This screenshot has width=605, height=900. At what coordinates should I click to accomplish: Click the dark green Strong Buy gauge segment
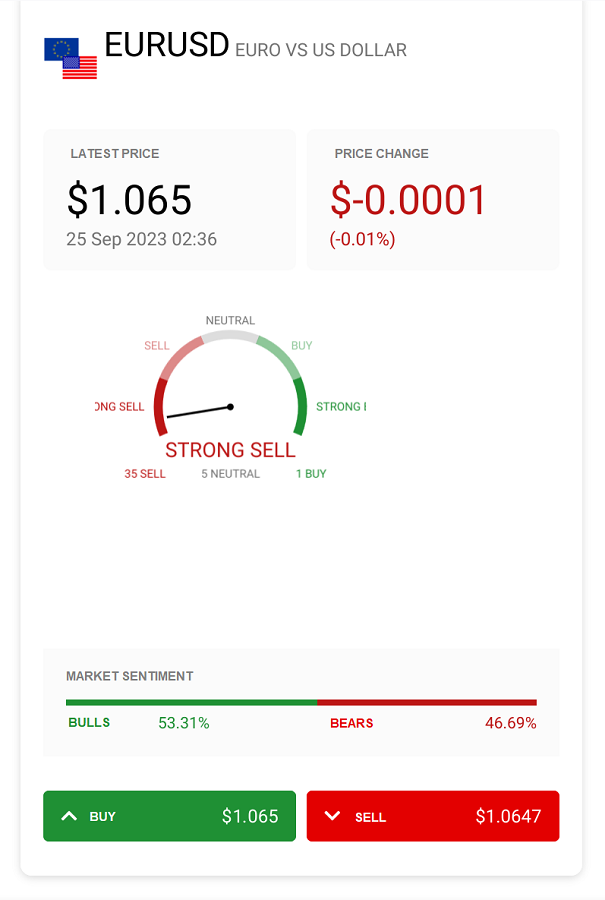pyautogui.click(x=301, y=406)
